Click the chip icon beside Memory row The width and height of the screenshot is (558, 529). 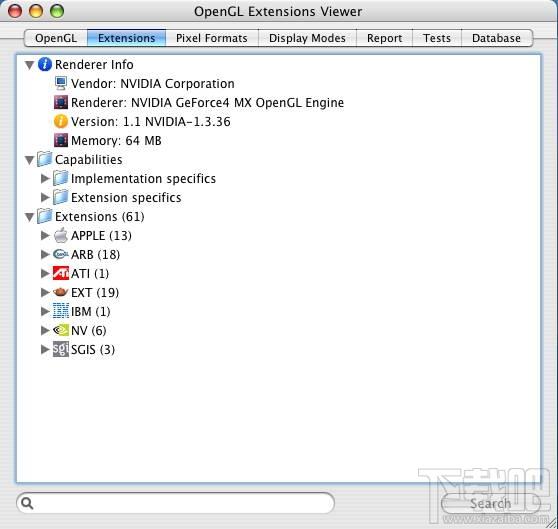tap(61, 141)
